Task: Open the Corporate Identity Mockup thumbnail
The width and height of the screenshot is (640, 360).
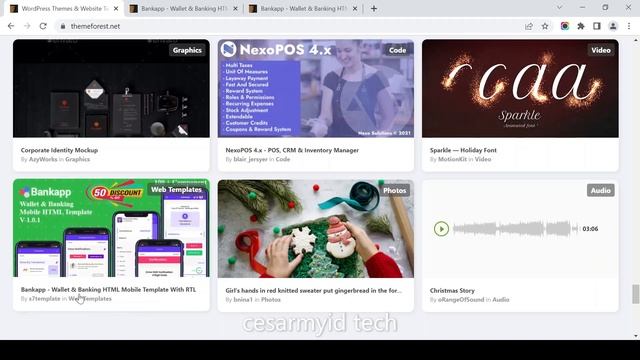Action: [x=111, y=88]
